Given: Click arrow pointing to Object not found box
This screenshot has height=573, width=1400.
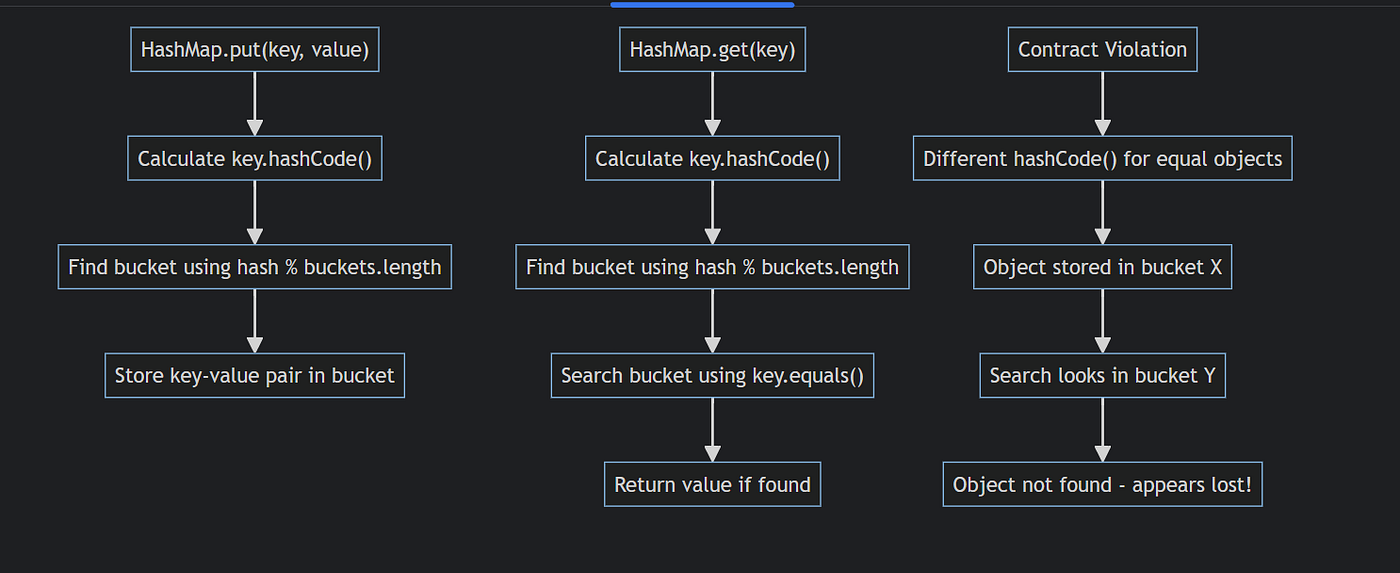Looking at the screenshot, I should 1102,430.
